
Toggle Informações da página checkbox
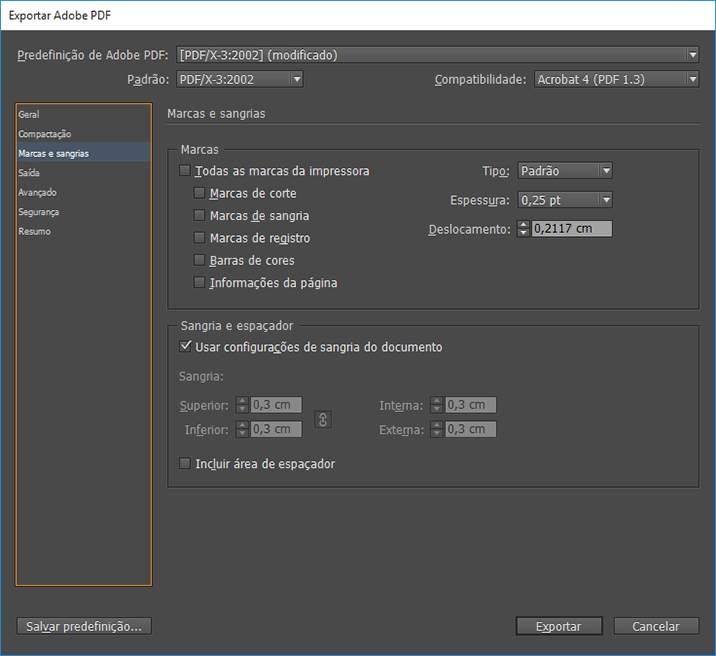(200, 283)
